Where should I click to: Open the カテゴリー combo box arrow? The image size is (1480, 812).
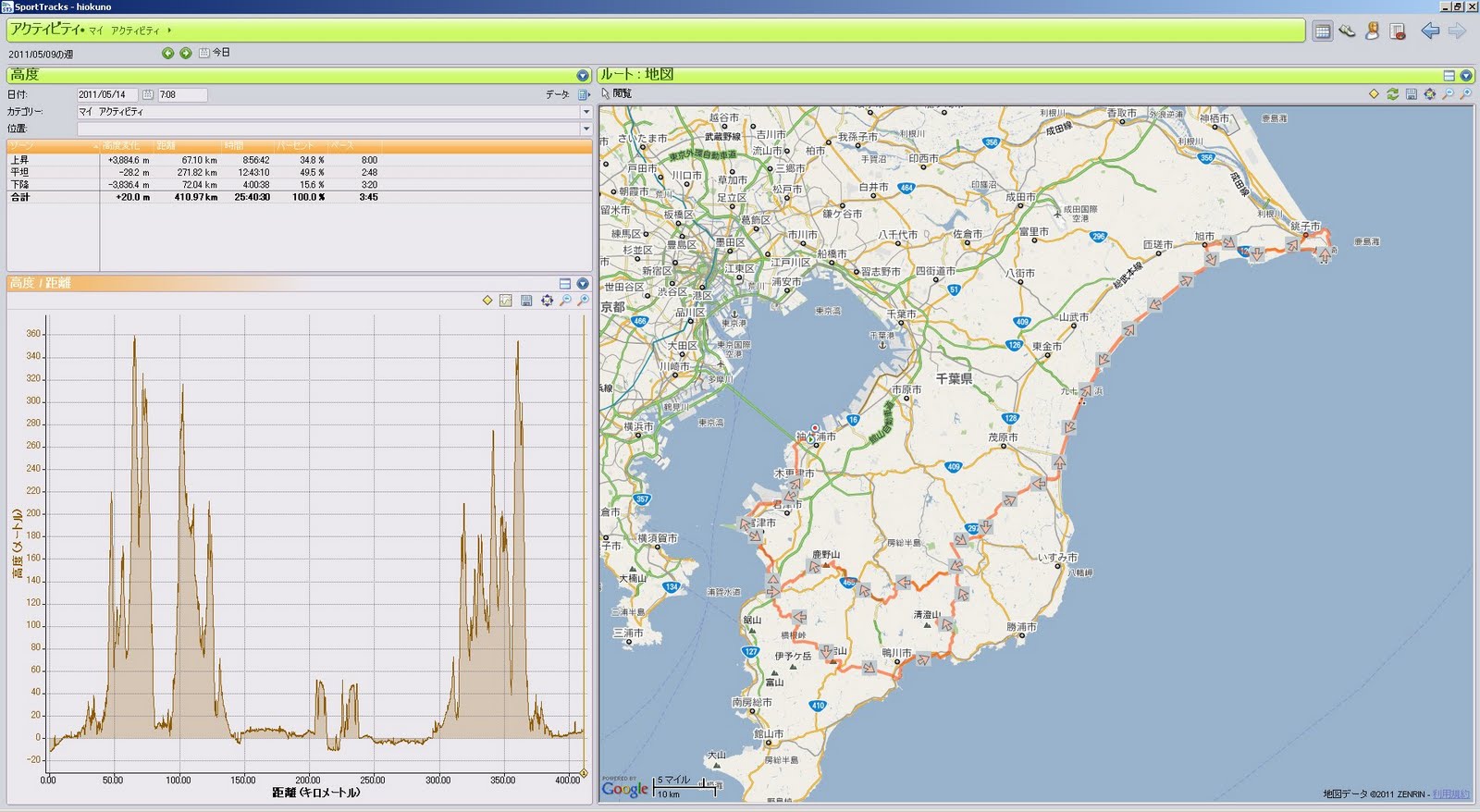tap(586, 111)
